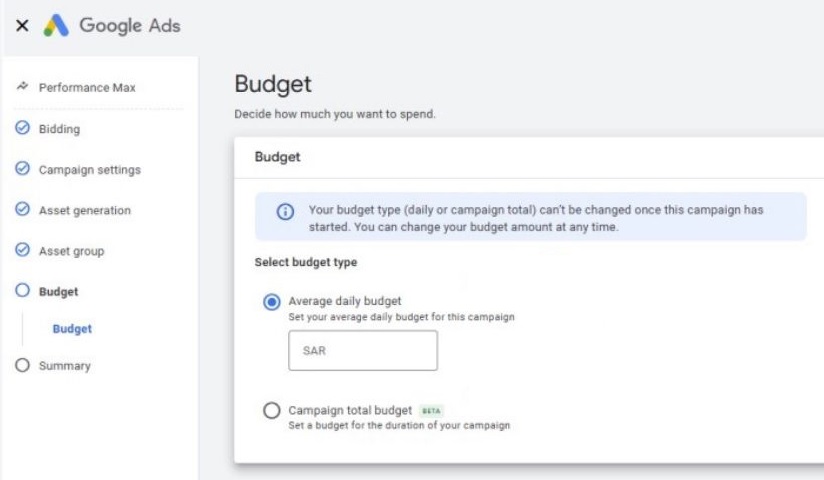
Task: Click the Performance Max trend icon
Action: (x=22, y=88)
